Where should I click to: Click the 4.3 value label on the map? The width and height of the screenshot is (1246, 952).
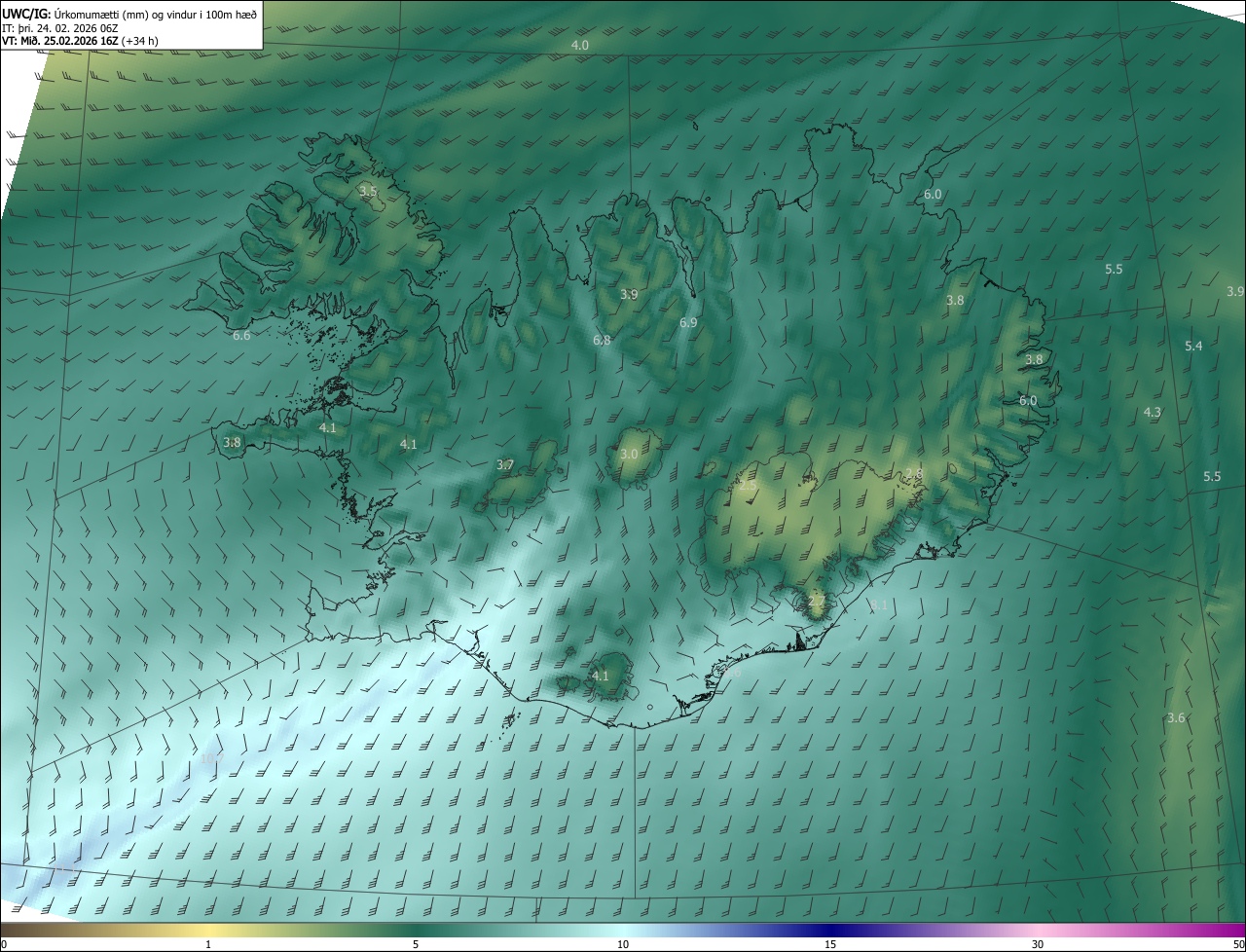pyautogui.click(x=1152, y=412)
